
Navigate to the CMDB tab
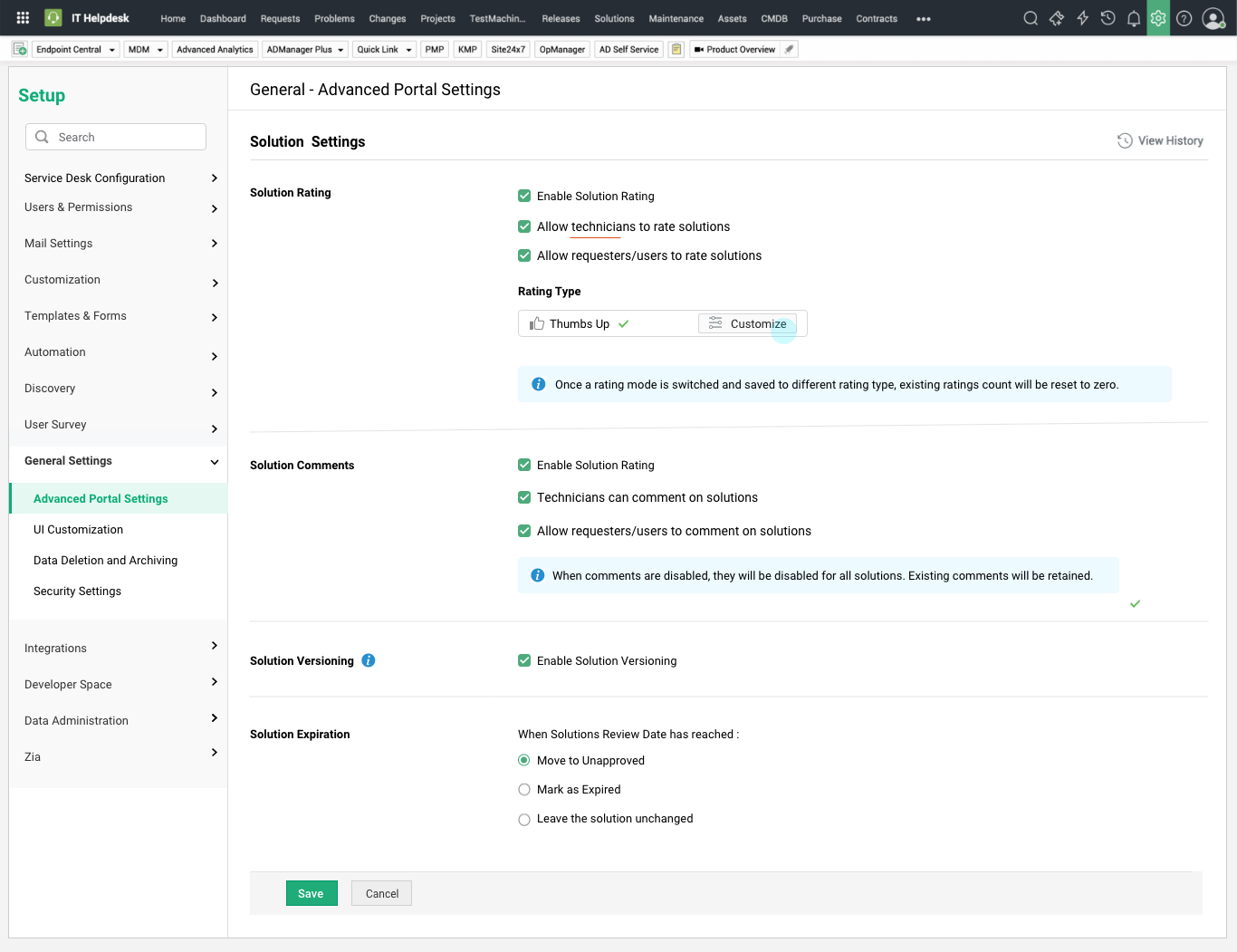pos(774,19)
